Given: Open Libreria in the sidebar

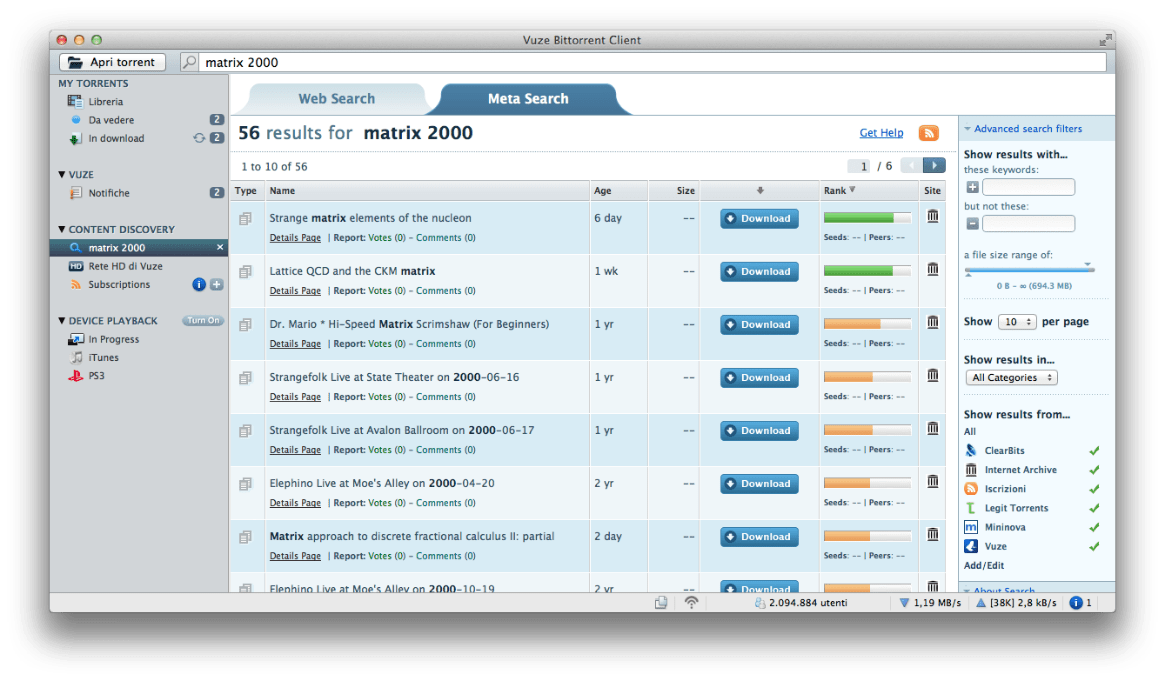Looking at the screenshot, I should click(106, 102).
